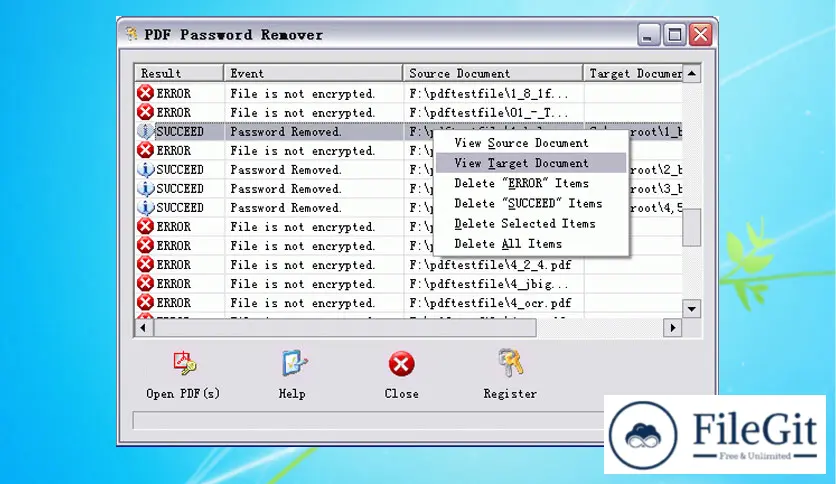Click the Target Document column header
Image resolution: width=836 pixels, height=484 pixels.
(x=633, y=73)
